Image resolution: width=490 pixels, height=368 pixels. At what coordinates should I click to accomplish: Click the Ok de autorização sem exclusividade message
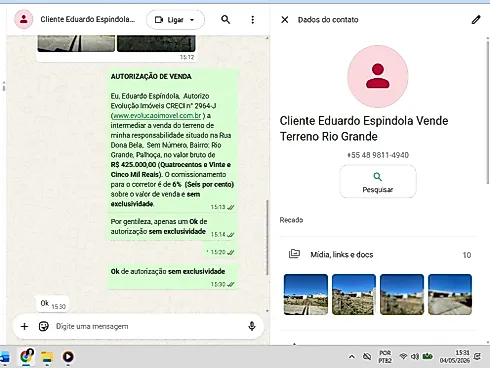click(172, 276)
